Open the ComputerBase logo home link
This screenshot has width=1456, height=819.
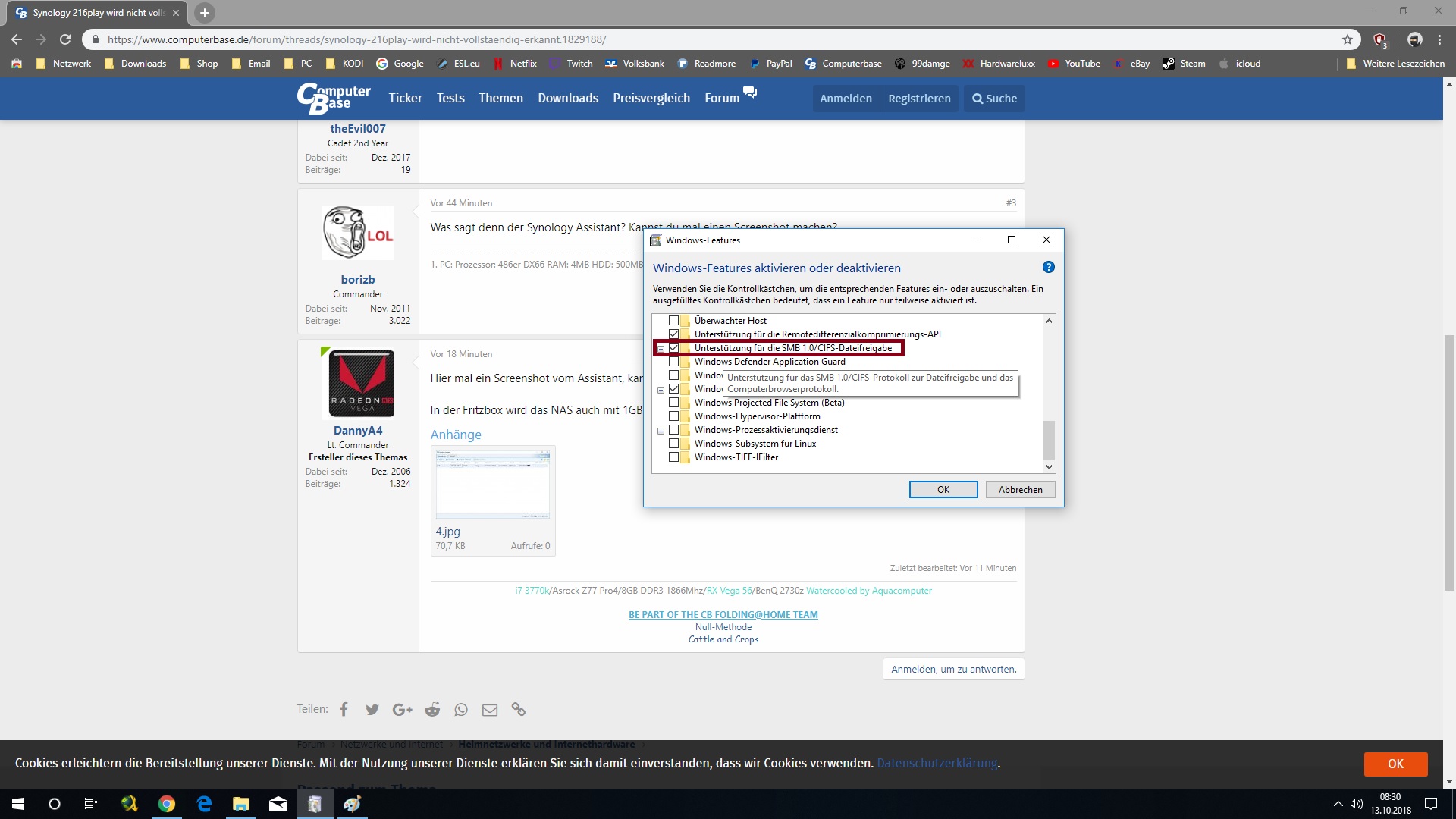(334, 99)
